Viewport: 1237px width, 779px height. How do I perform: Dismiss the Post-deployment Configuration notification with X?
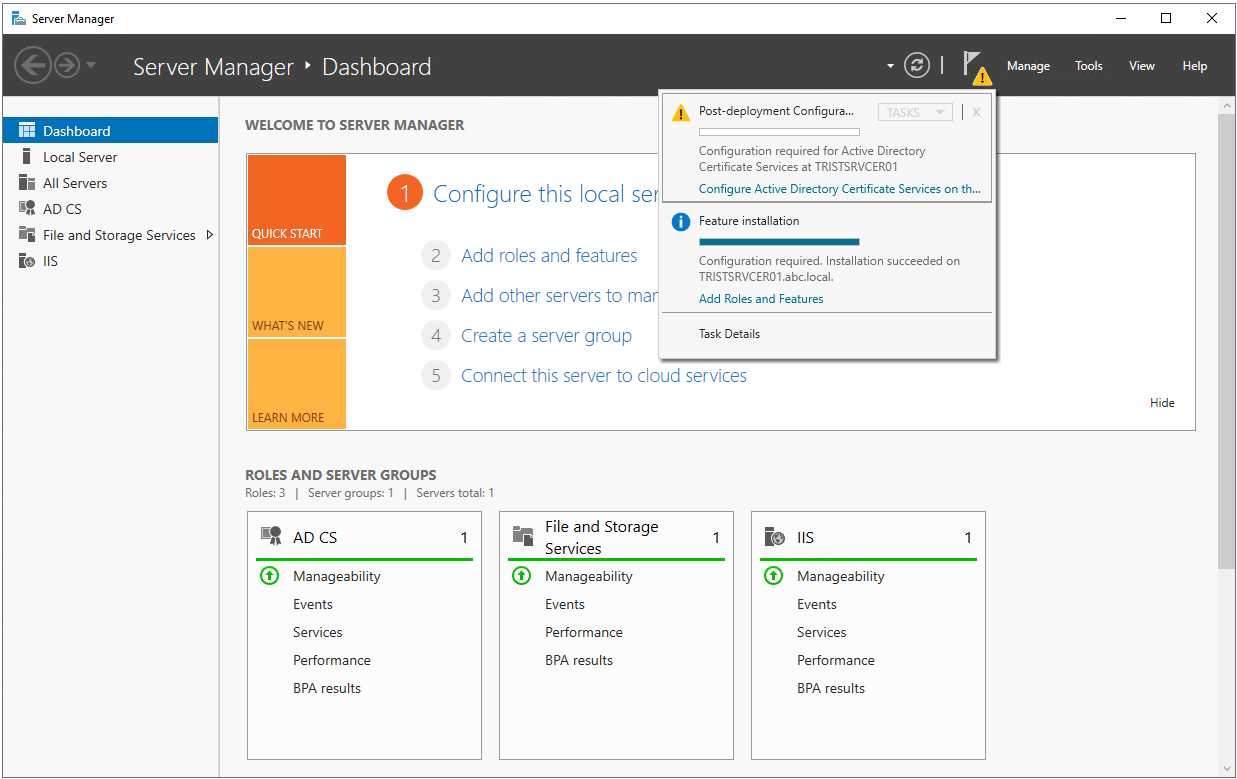(x=976, y=112)
